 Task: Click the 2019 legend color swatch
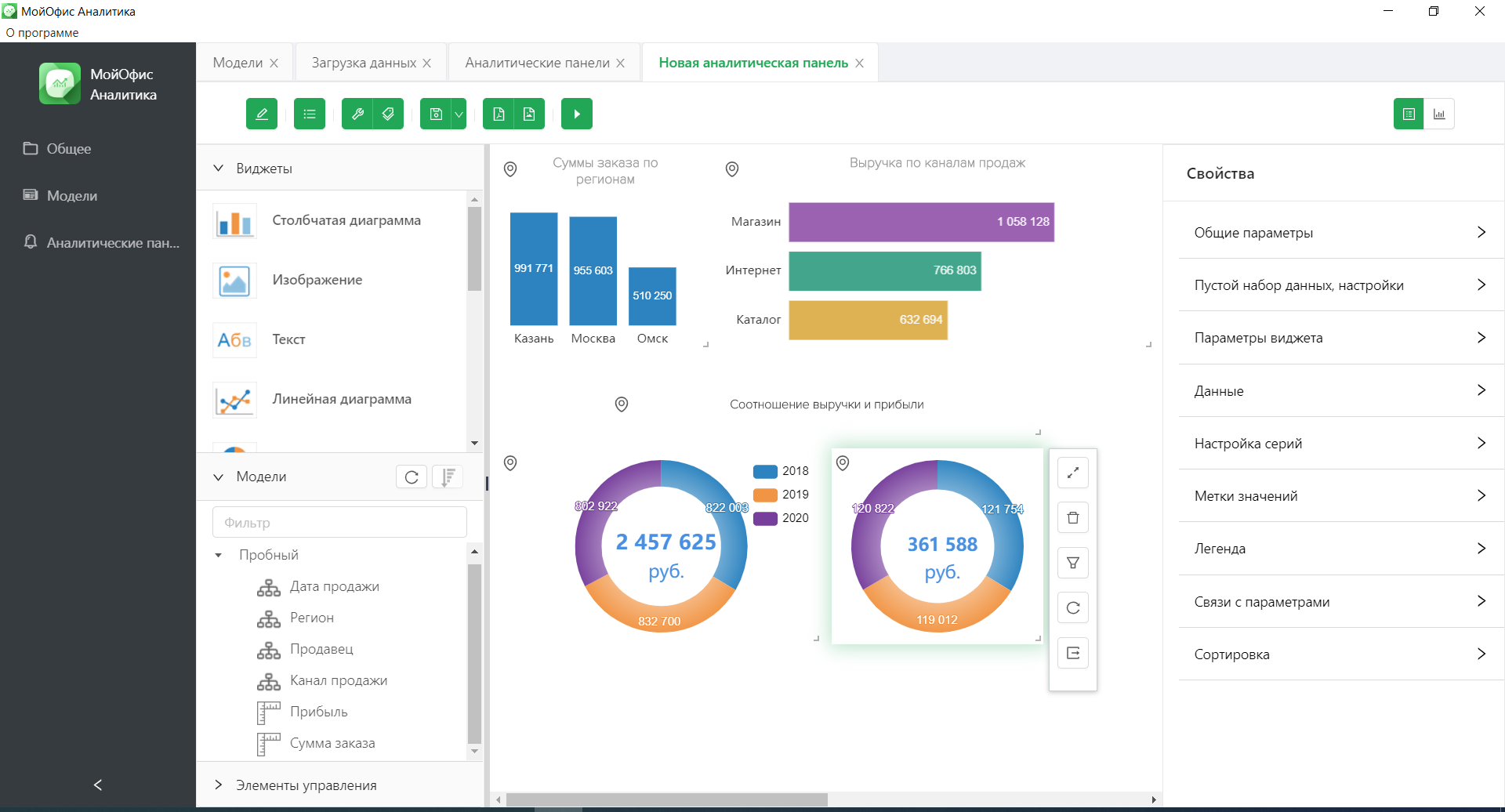pyautogui.click(x=765, y=495)
